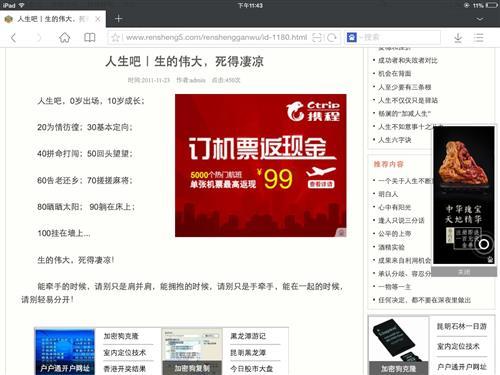Image resolution: width=500 pixels, height=375 pixels.
Task: Click the search engine logo icon
Action: click(352, 37)
